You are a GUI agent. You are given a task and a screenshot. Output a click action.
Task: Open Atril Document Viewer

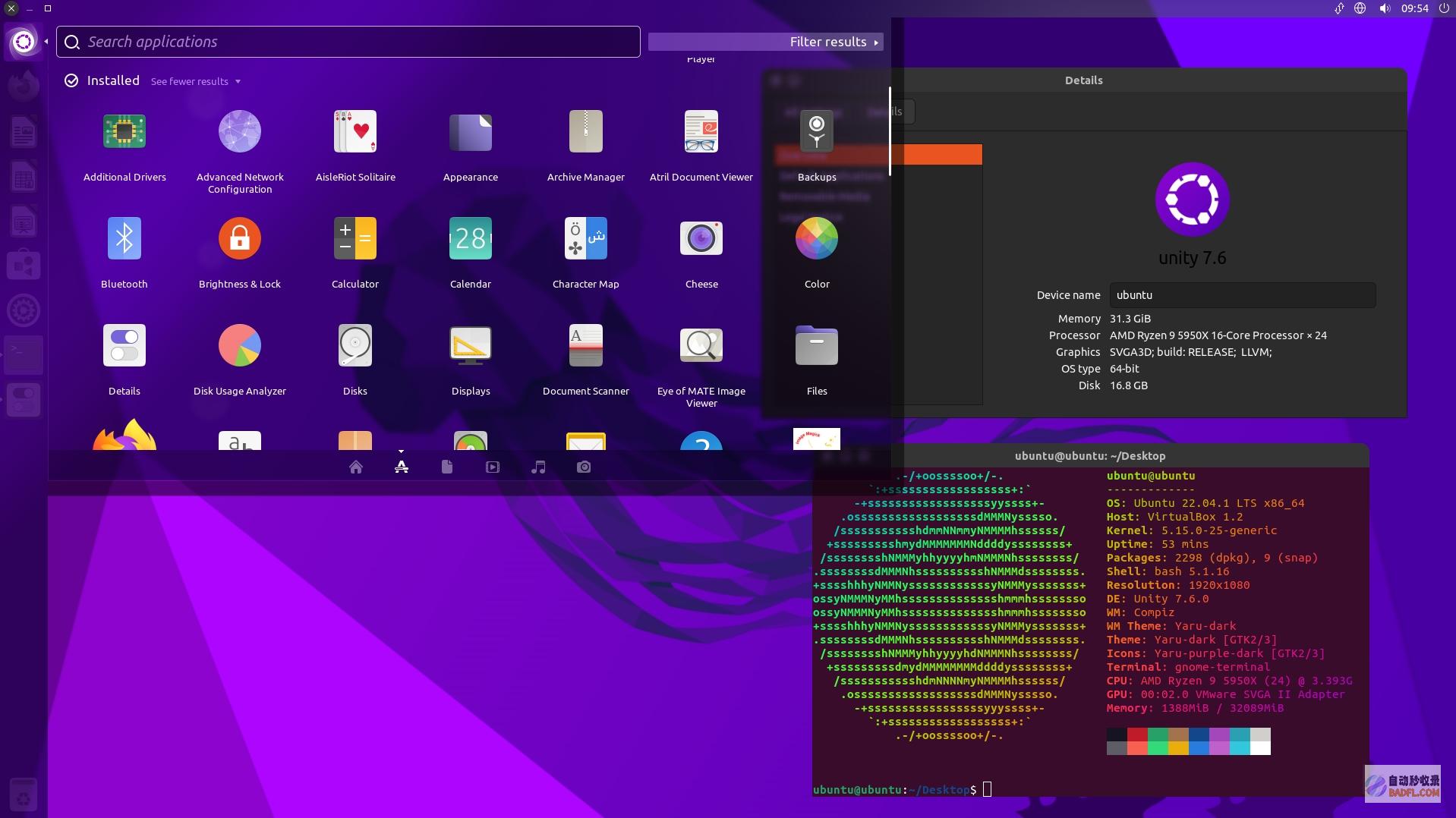(x=701, y=146)
